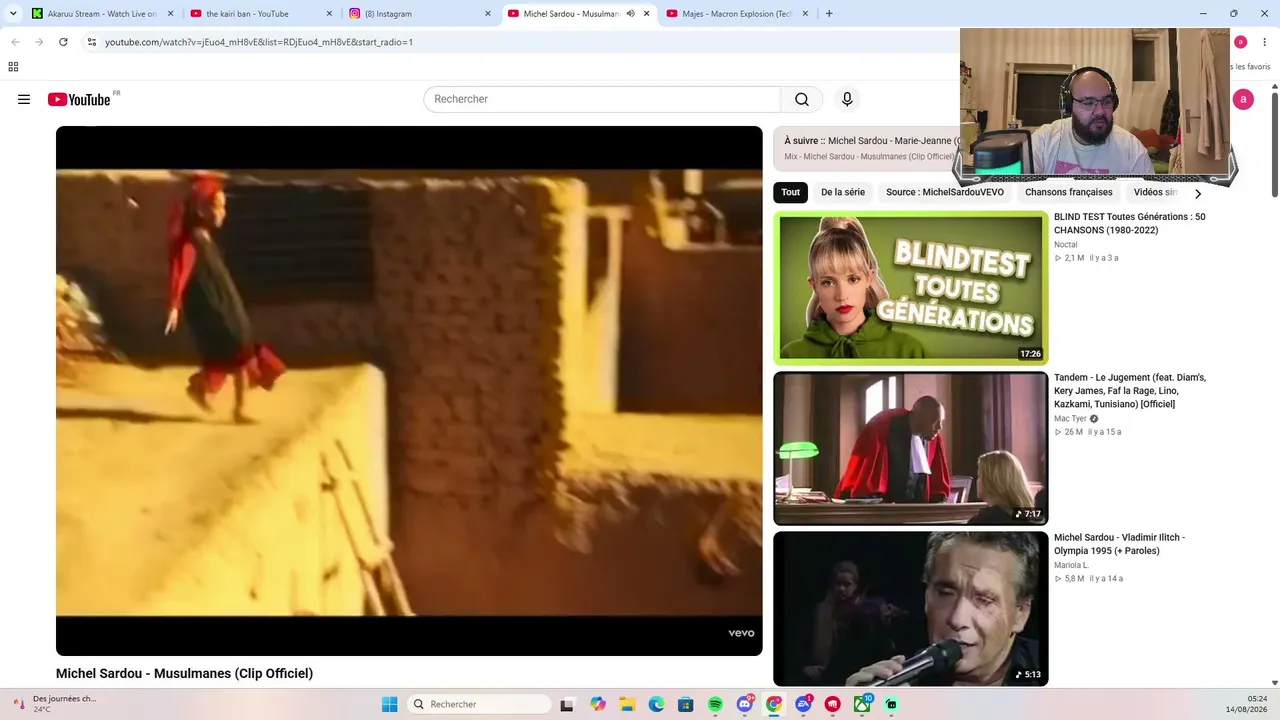
Task: Open Task View on the taskbar
Action: point(567,704)
